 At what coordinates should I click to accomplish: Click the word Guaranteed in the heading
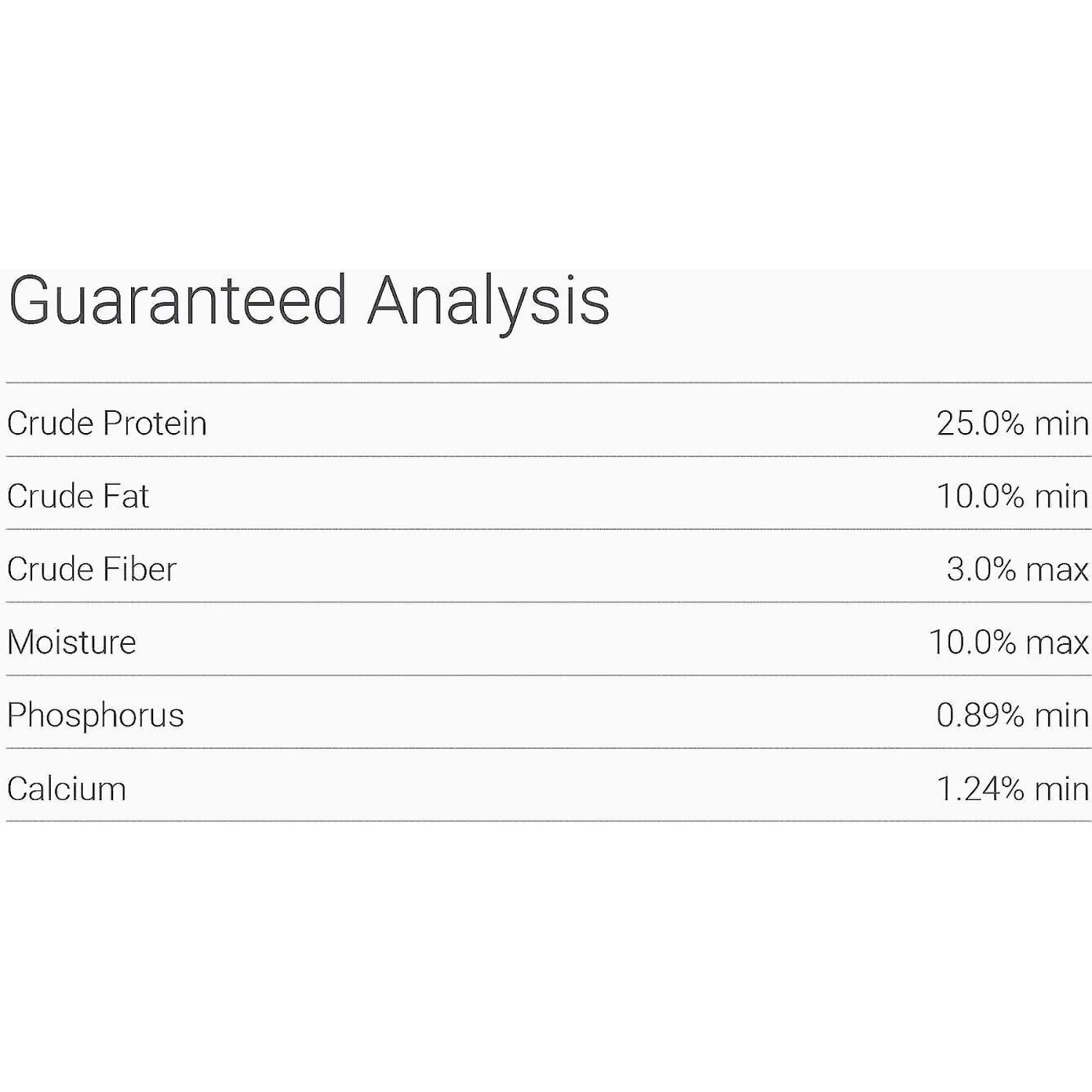(x=177, y=301)
